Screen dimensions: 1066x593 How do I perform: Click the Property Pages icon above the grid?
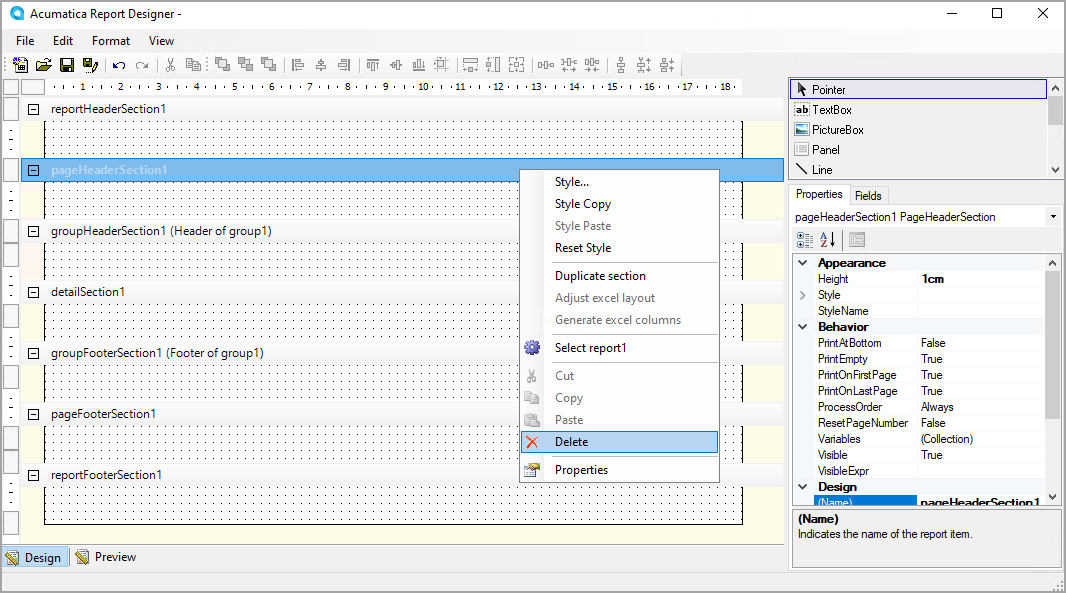pos(857,239)
